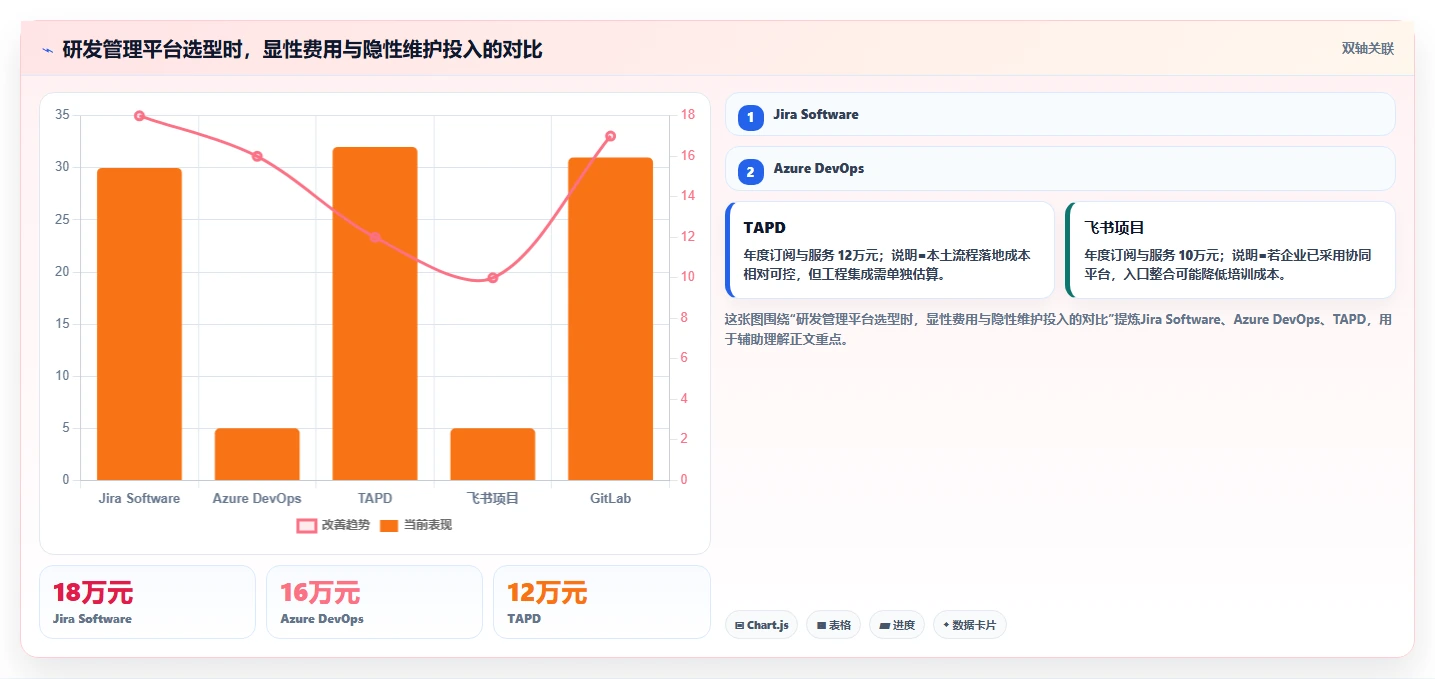Click the 改善趋势 legend label
The image size is (1435, 679).
tap(345, 525)
